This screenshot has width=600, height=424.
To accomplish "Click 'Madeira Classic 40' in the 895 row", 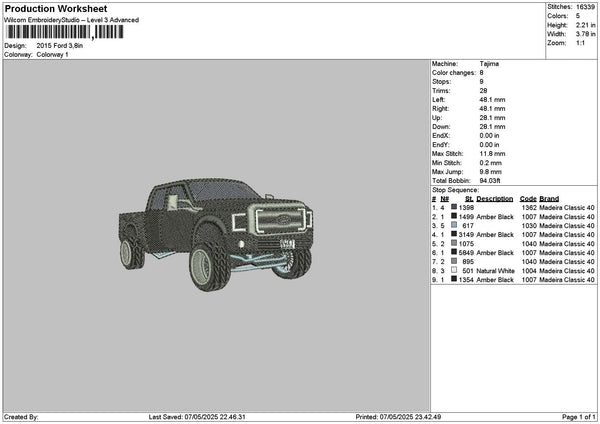I will point(567,262).
